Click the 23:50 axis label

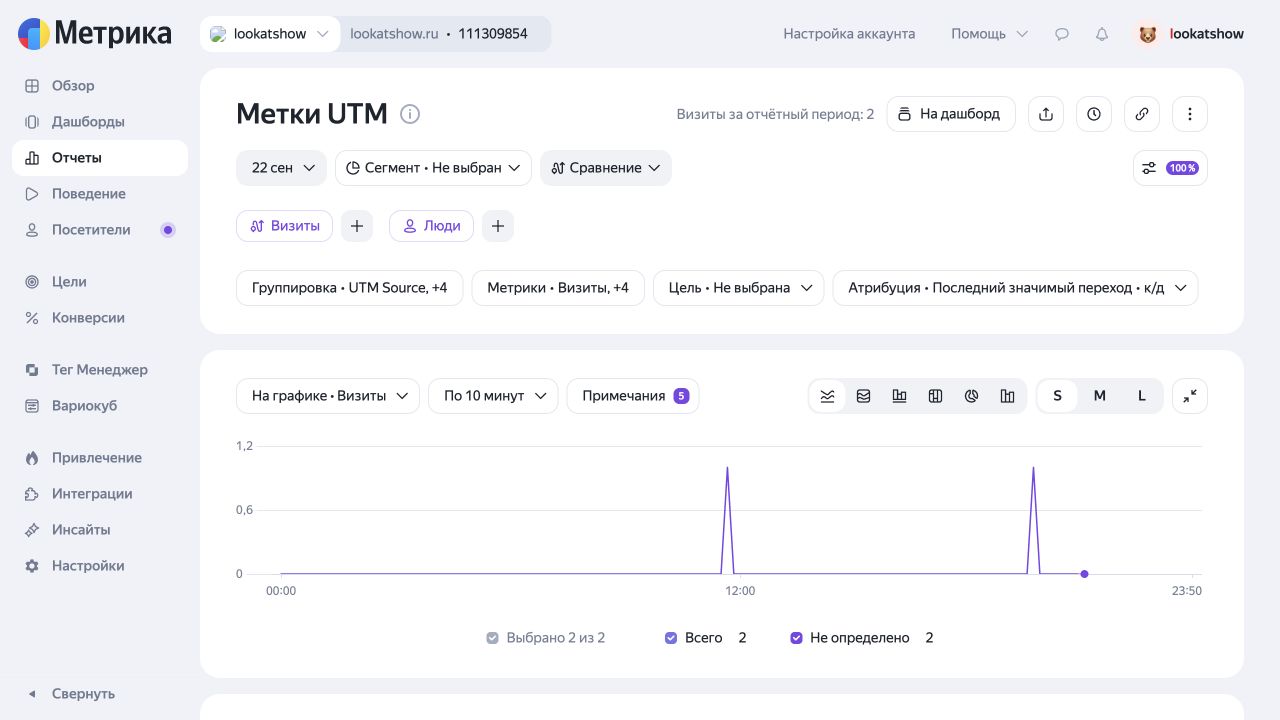[x=1187, y=591]
